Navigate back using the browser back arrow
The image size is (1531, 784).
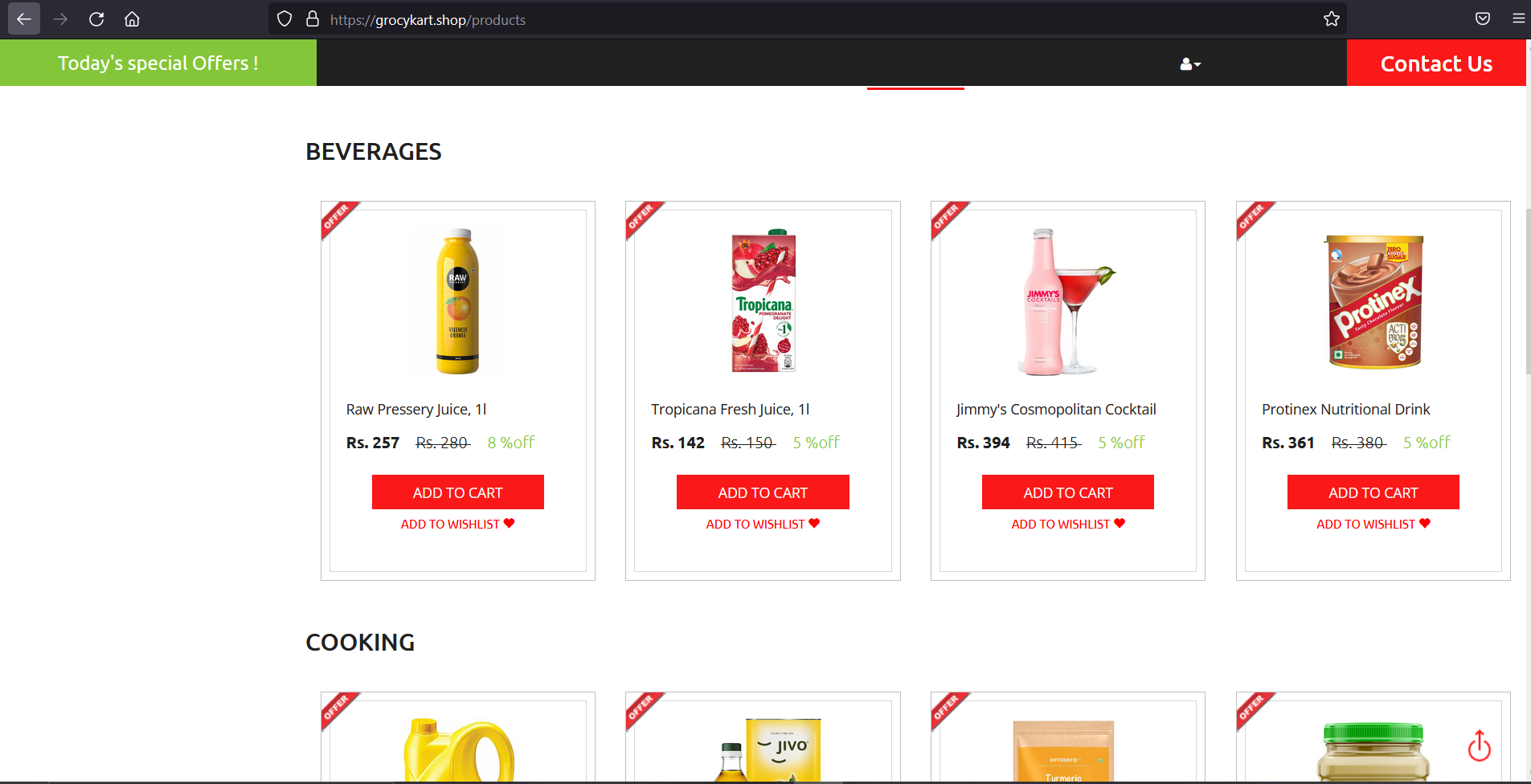tap(23, 18)
